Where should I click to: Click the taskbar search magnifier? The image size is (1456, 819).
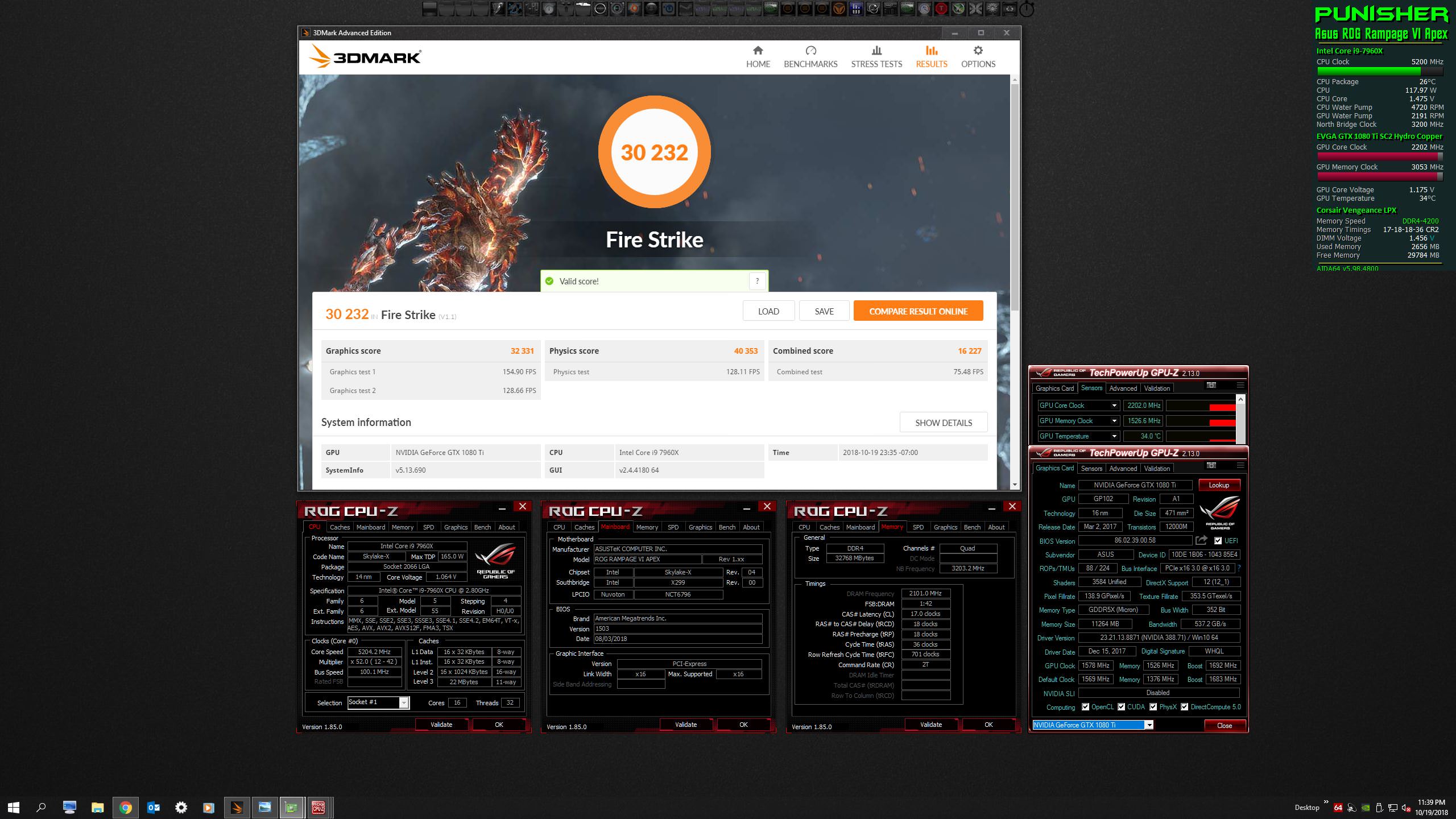coord(41,808)
